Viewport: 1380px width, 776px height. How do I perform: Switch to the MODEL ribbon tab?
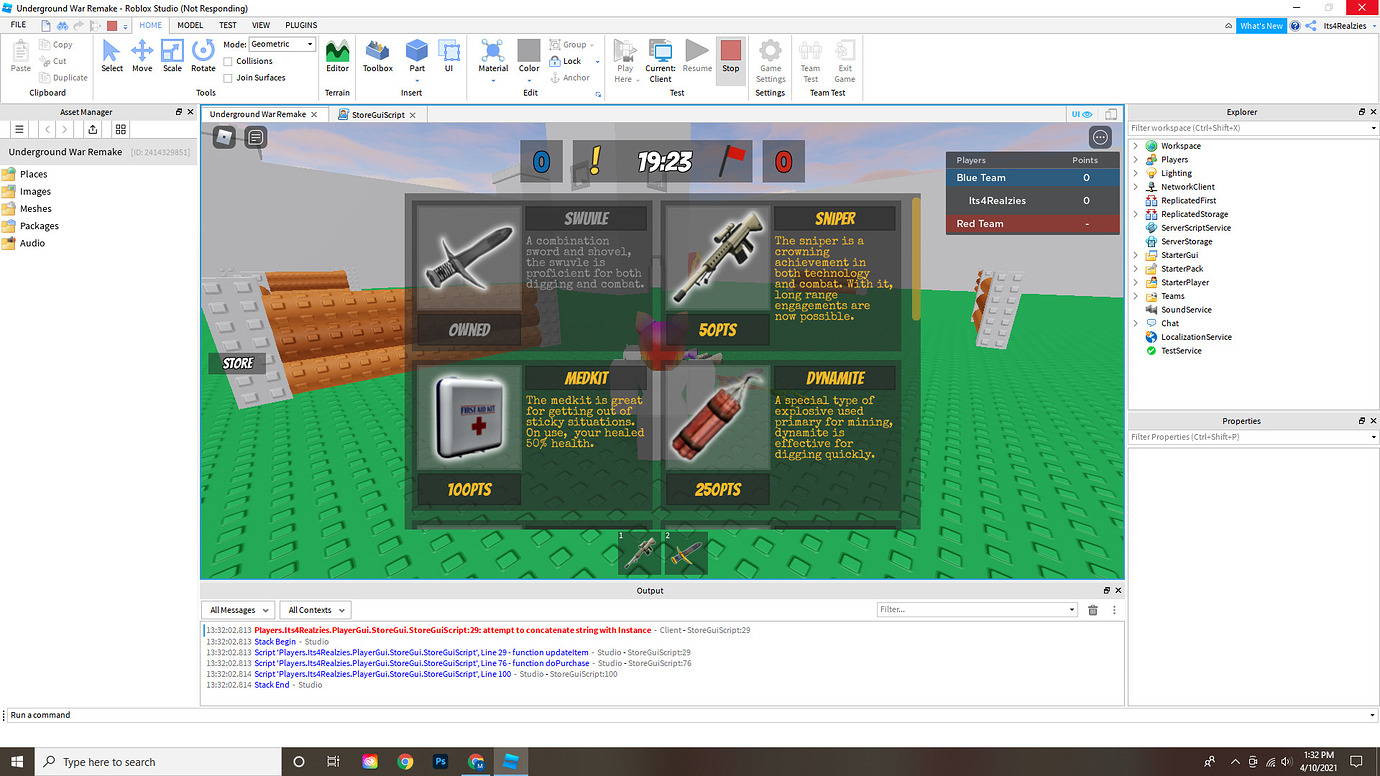190,25
